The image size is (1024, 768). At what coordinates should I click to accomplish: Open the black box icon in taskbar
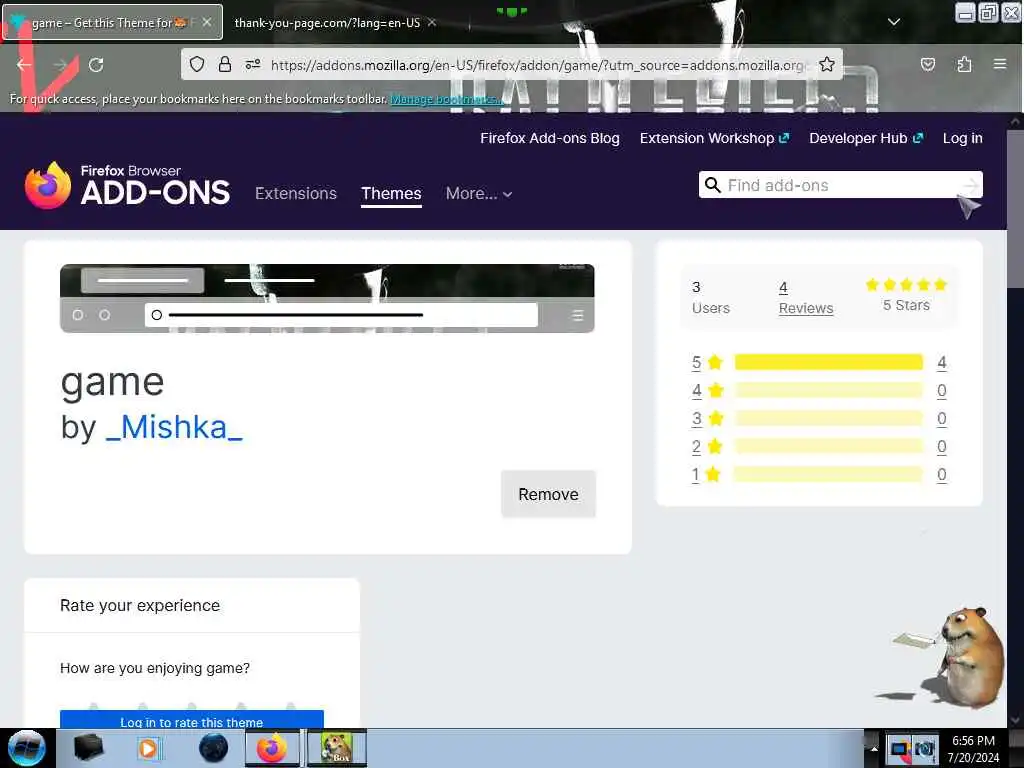pyautogui.click(x=89, y=748)
